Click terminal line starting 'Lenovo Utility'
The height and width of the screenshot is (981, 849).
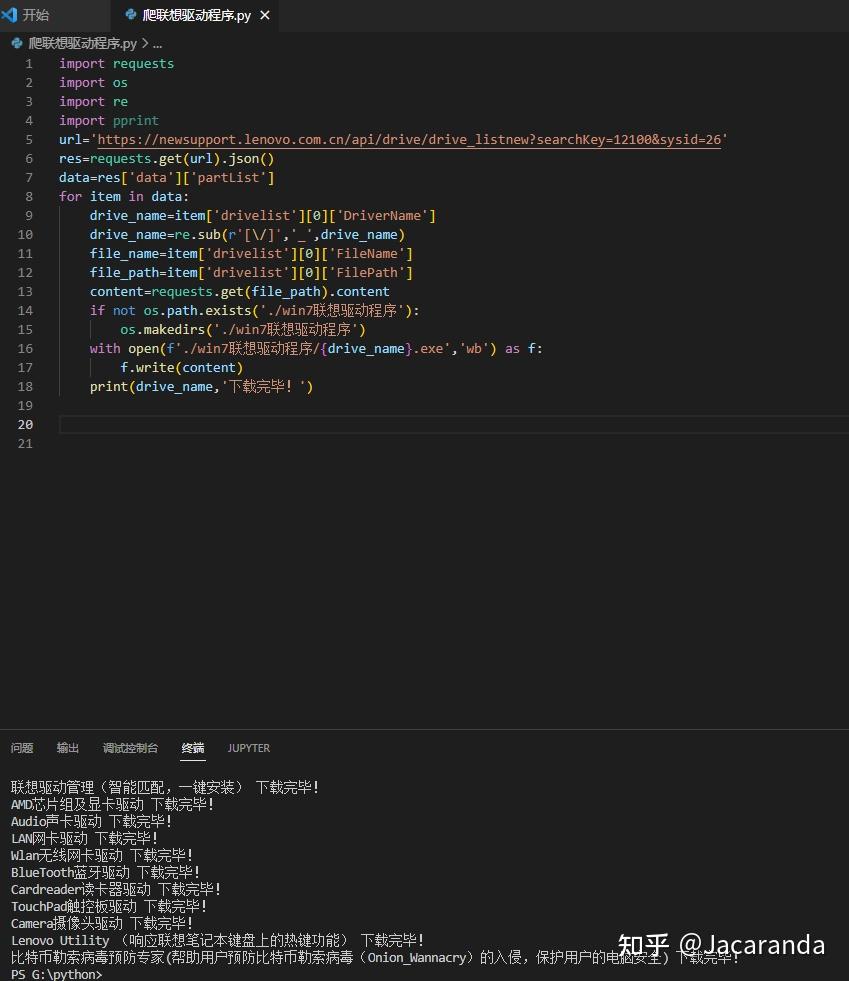click(218, 940)
